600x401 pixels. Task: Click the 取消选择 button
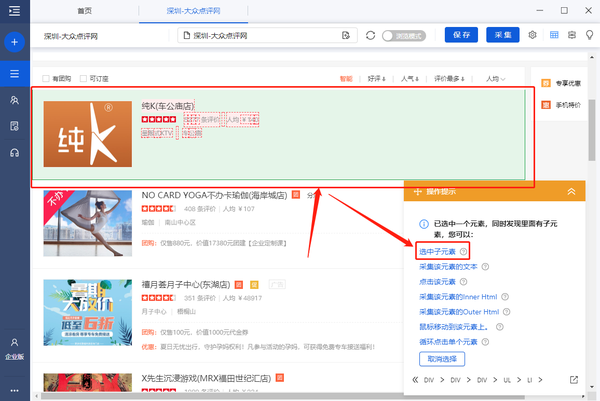(x=442, y=359)
